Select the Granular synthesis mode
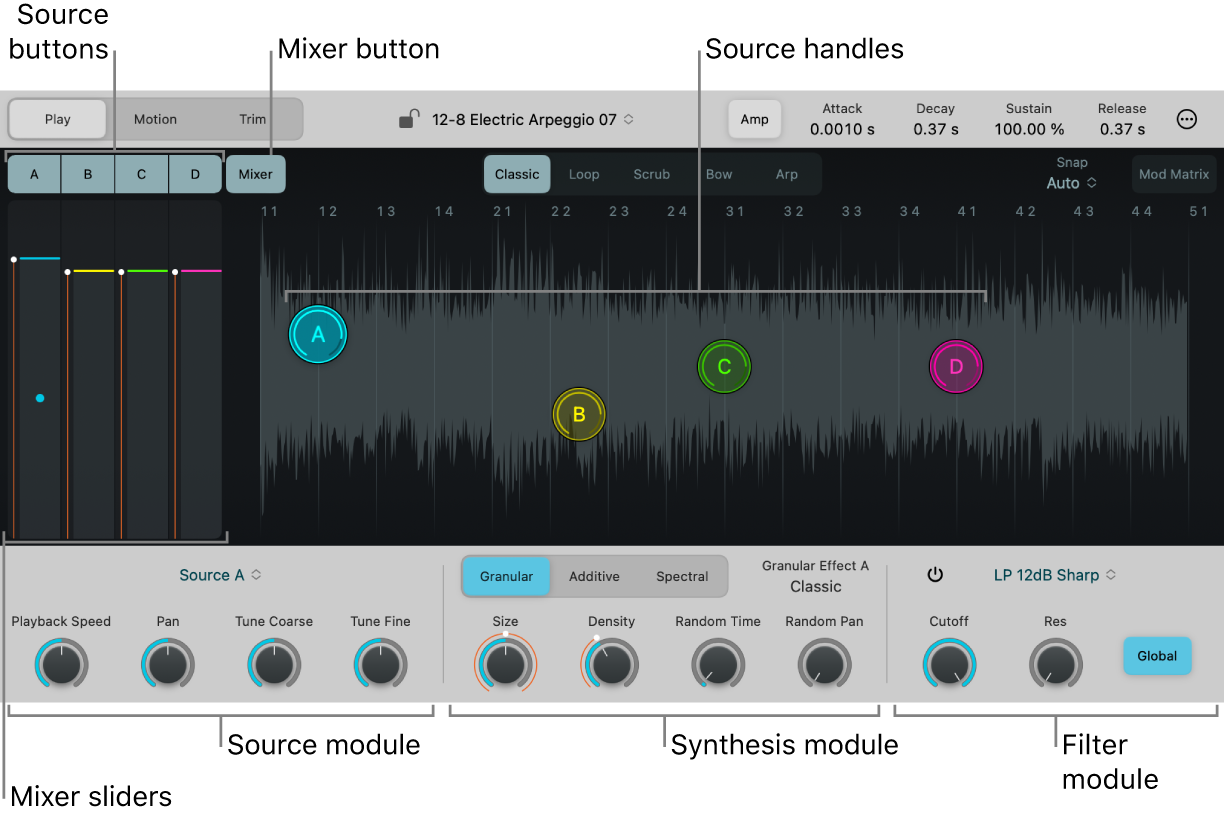Screen dimensions: 1224x820 506,576
